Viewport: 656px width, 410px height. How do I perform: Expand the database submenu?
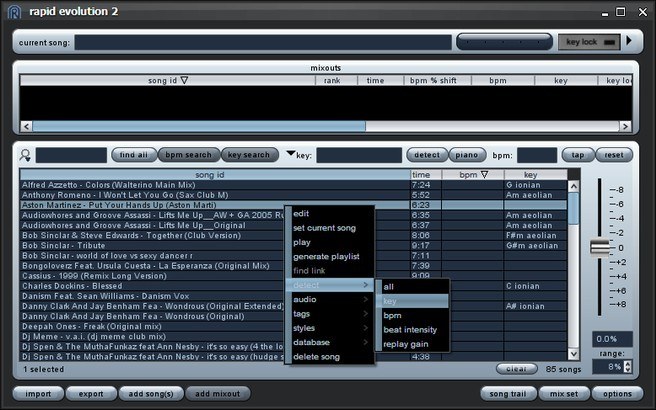(x=330, y=342)
